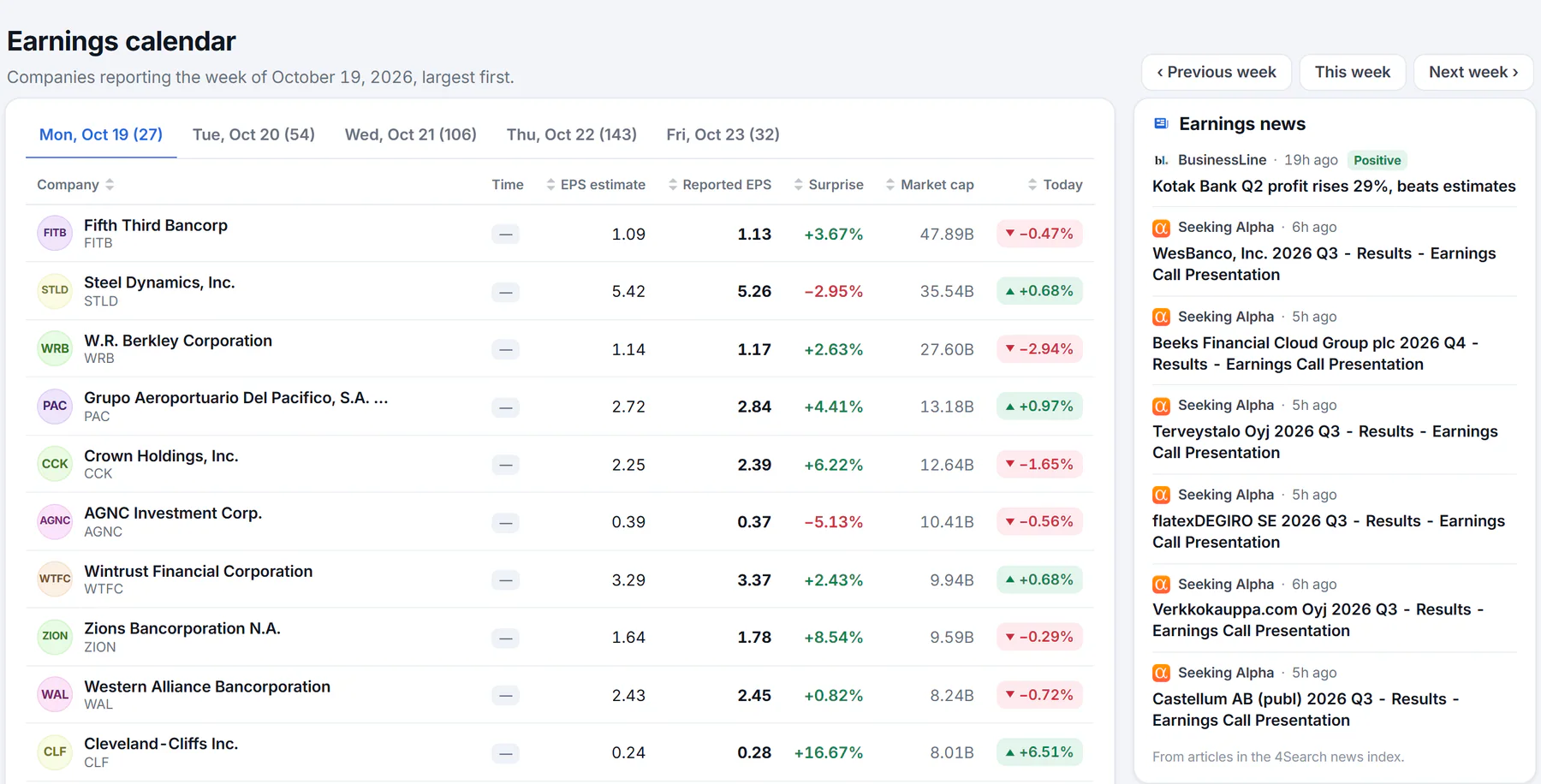This screenshot has width=1541, height=784.
Task: Open Wintrust Financial Corporation company name
Action: (199, 571)
